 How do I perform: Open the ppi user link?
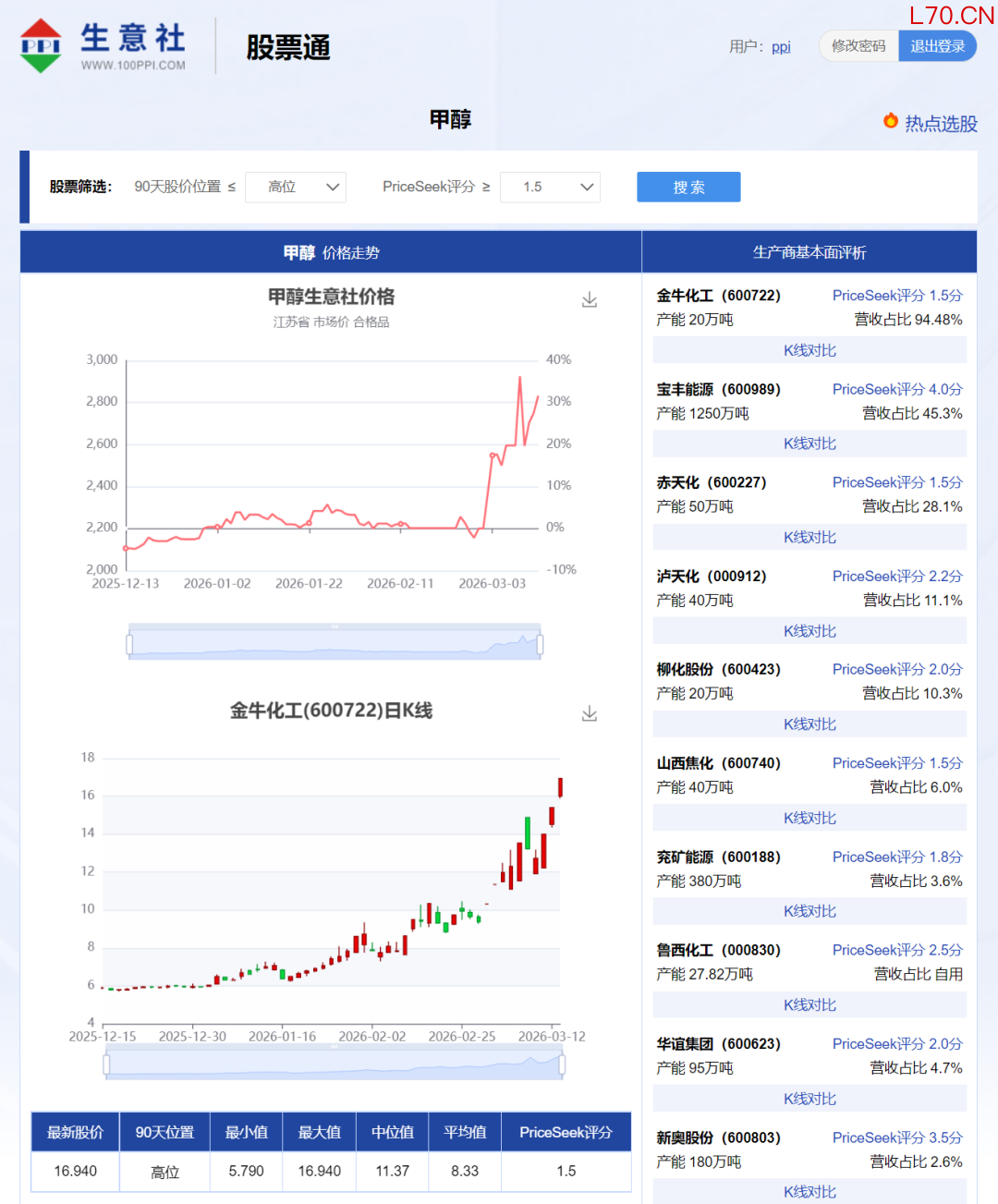pyautogui.click(x=781, y=47)
